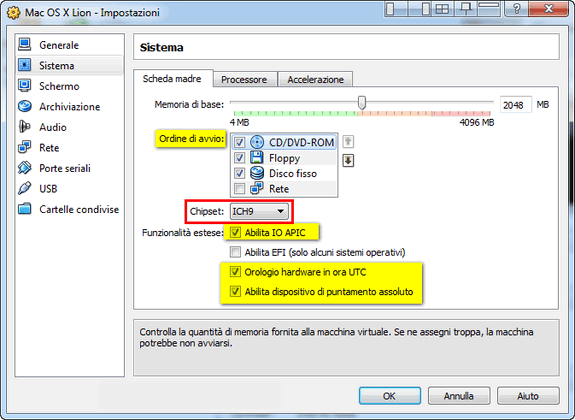Select Sistema in the sidebar
Viewport: 575px width, 420px height.
[x=70, y=66]
